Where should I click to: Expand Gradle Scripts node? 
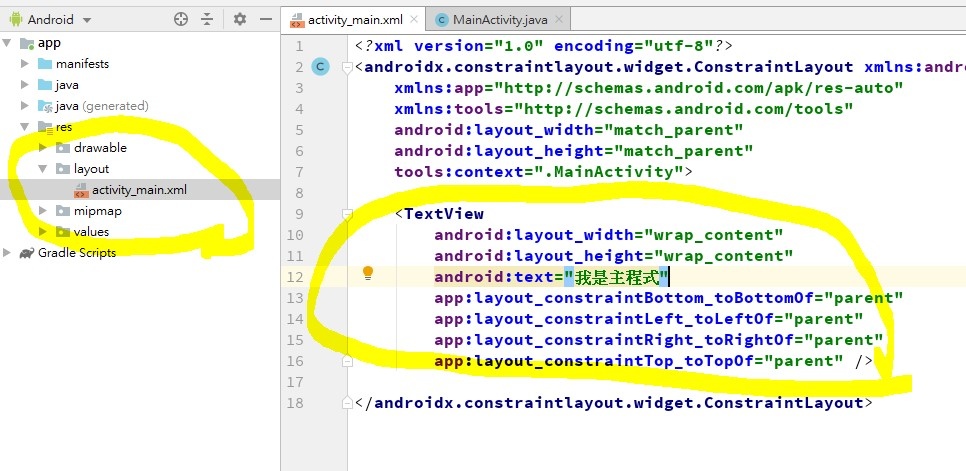tap(7, 252)
